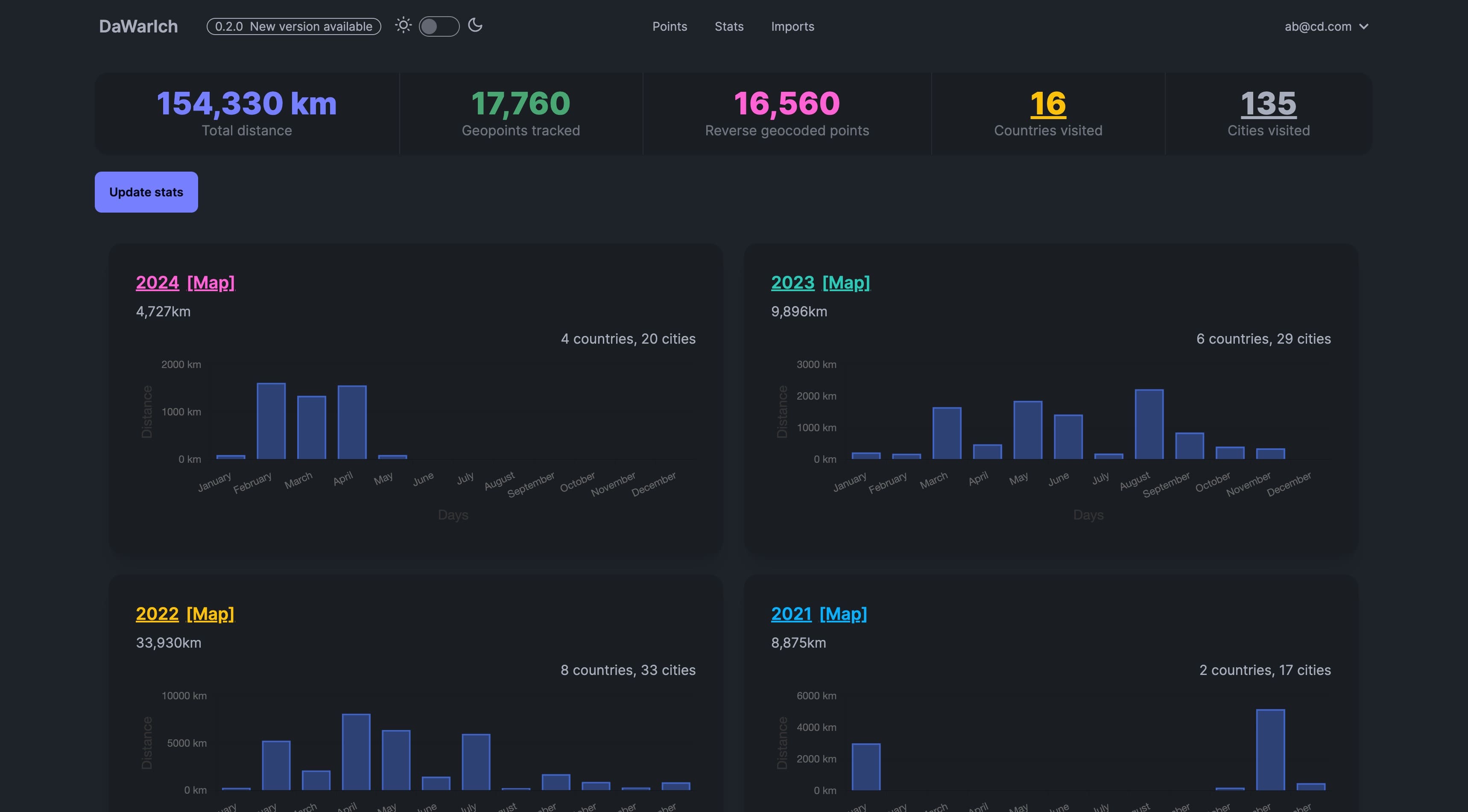Open the Stats page
Image resolution: width=1468 pixels, height=812 pixels.
pyautogui.click(x=729, y=26)
